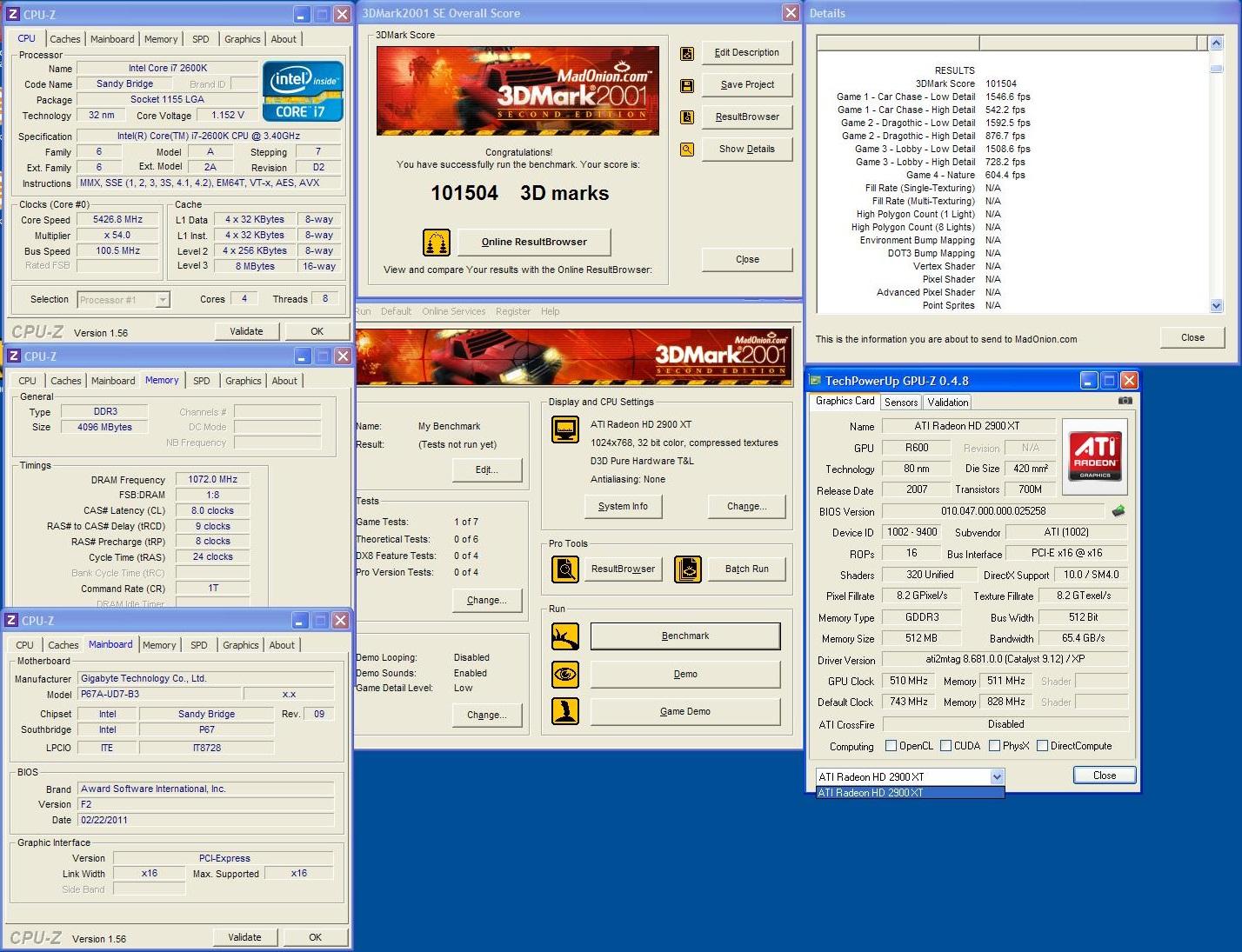The width and height of the screenshot is (1242, 952).
Task: Select ATI Radeon HD 2900 XT list entry
Action: point(910,793)
